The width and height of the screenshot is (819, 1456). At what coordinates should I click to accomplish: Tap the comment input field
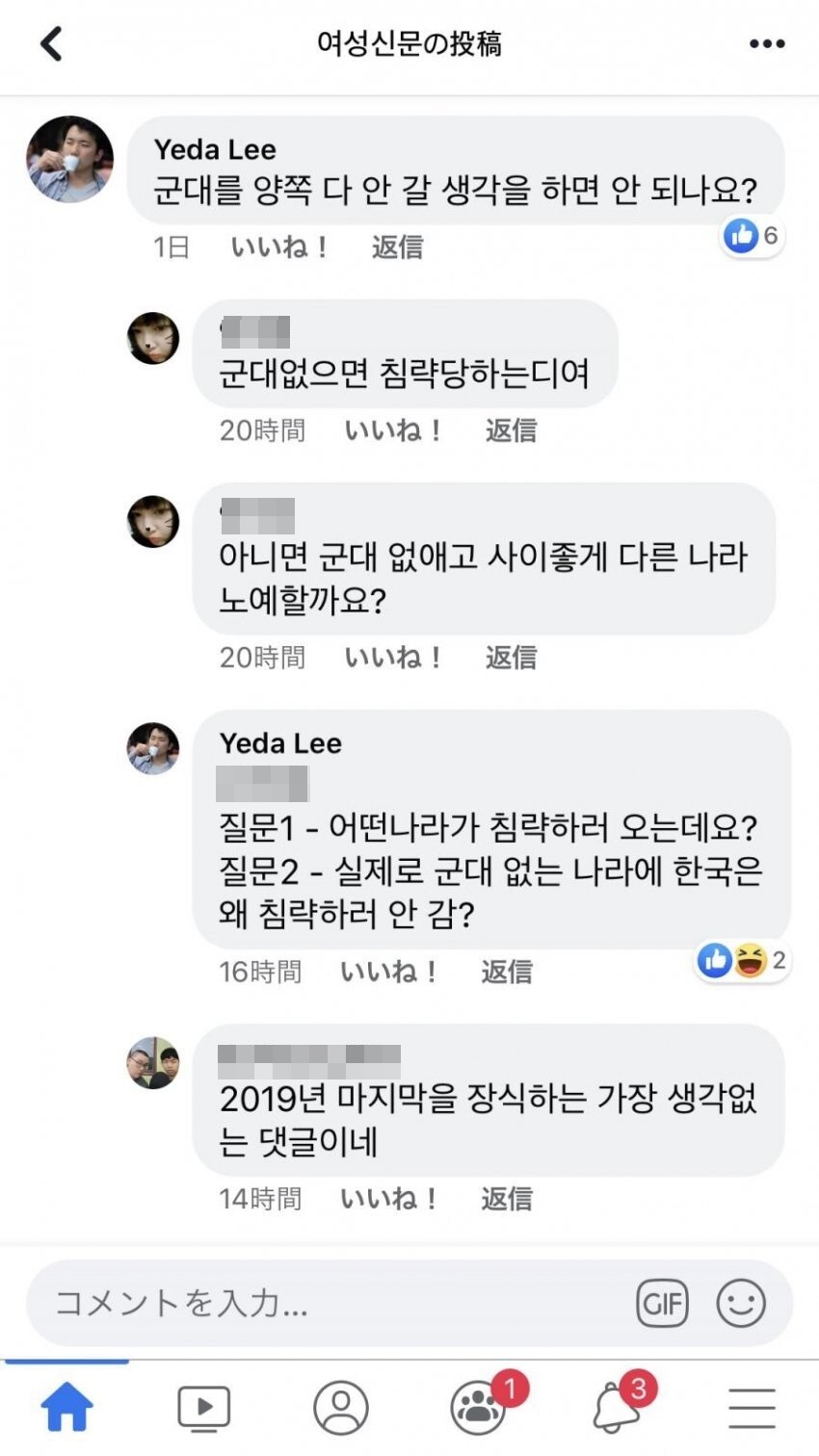(328, 1303)
